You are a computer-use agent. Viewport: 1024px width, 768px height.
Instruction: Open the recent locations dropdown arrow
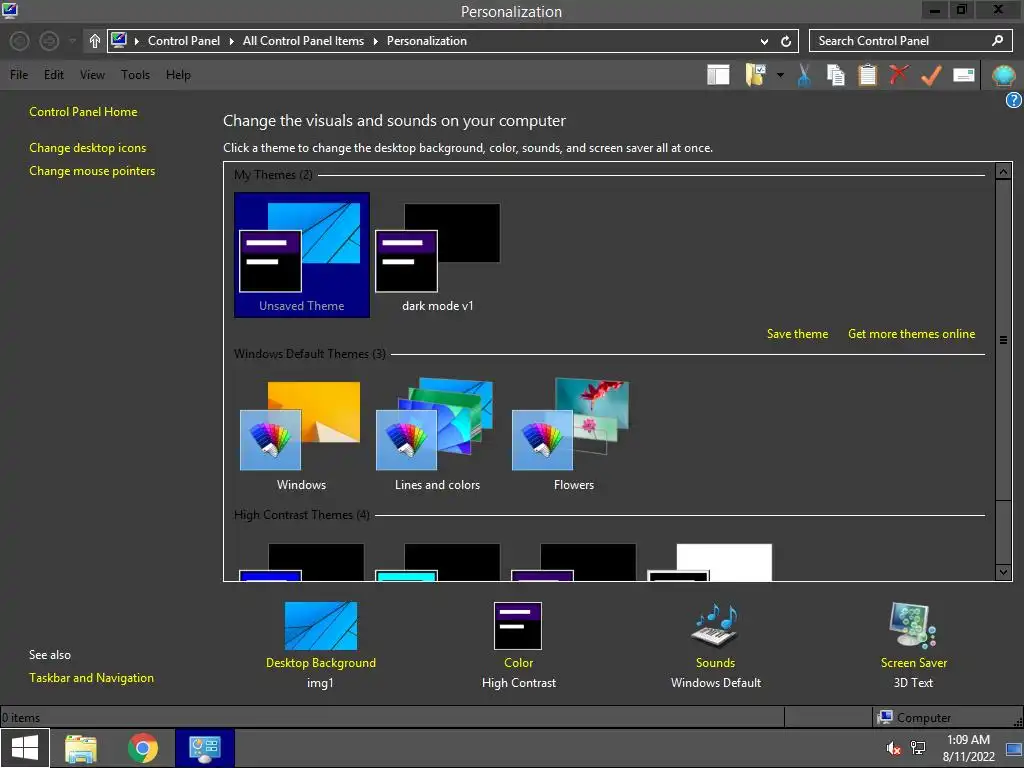tap(72, 41)
